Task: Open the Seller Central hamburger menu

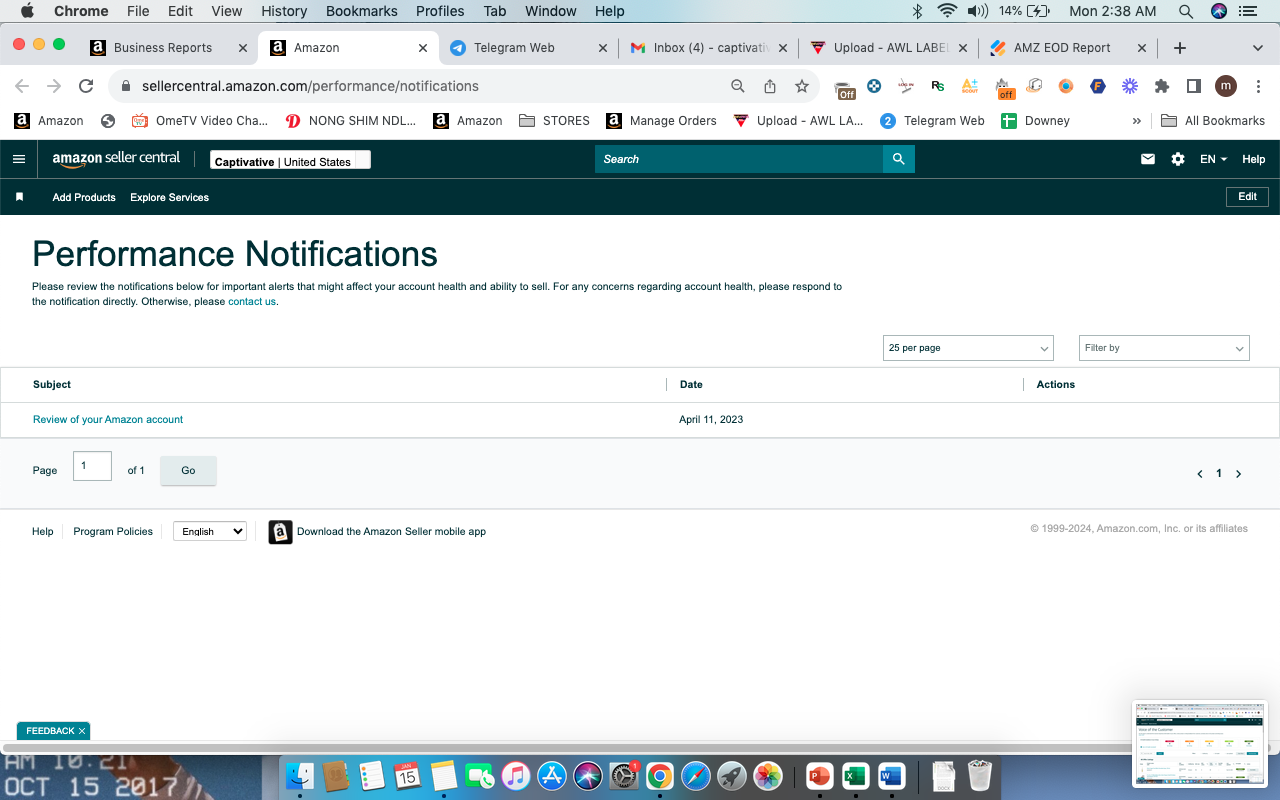Action: pyautogui.click(x=19, y=159)
